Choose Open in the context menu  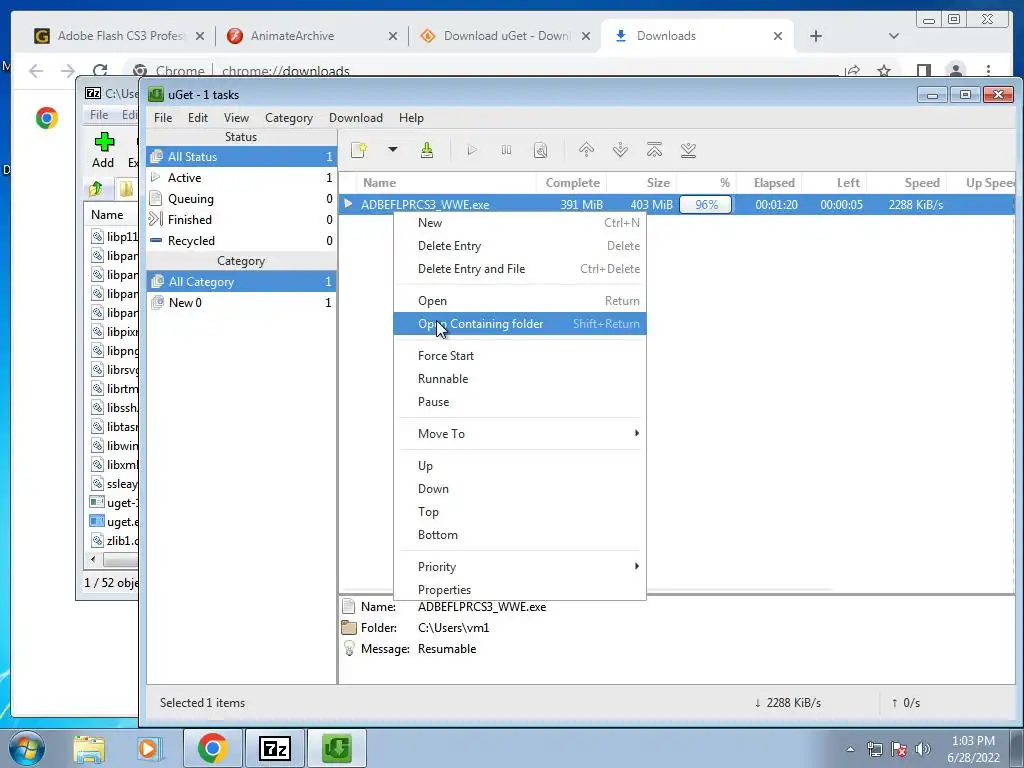pyautogui.click(x=520, y=300)
